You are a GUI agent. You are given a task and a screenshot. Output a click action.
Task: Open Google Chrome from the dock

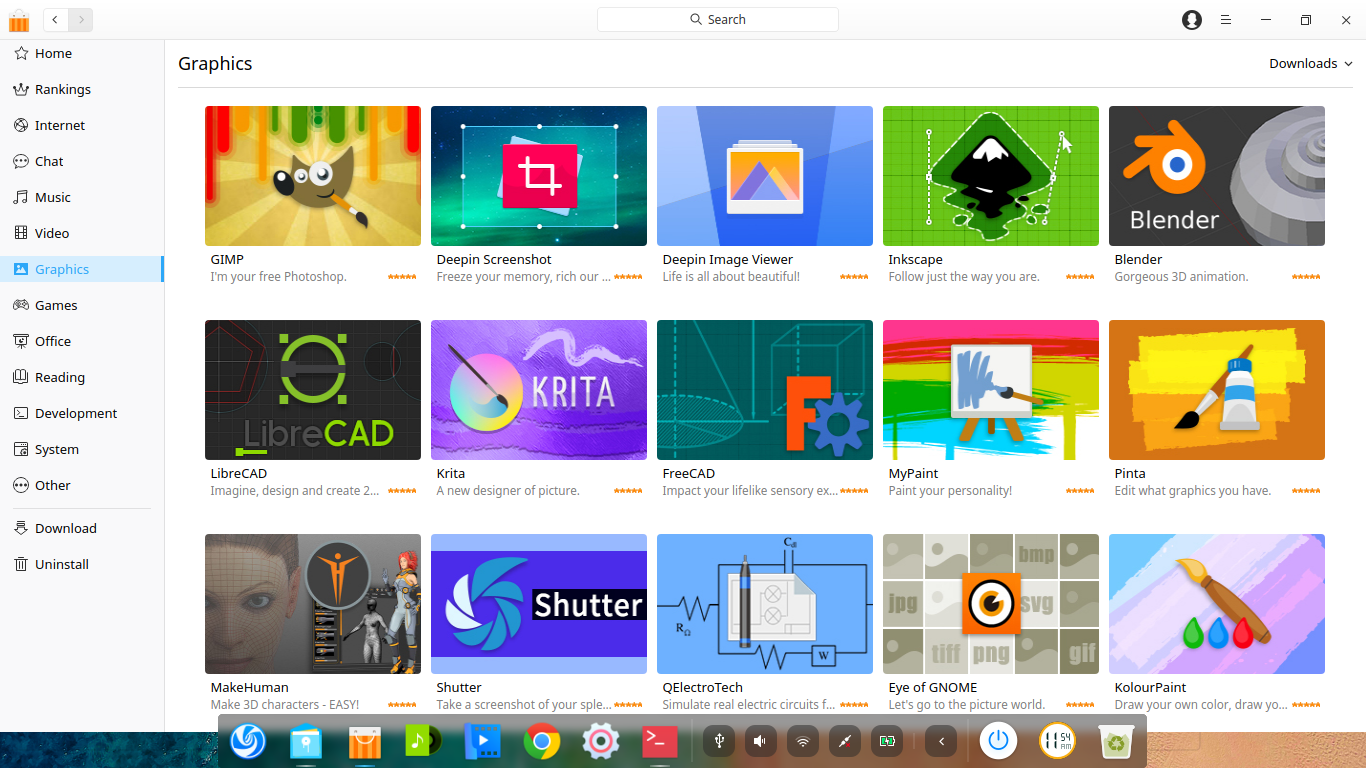[542, 741]
